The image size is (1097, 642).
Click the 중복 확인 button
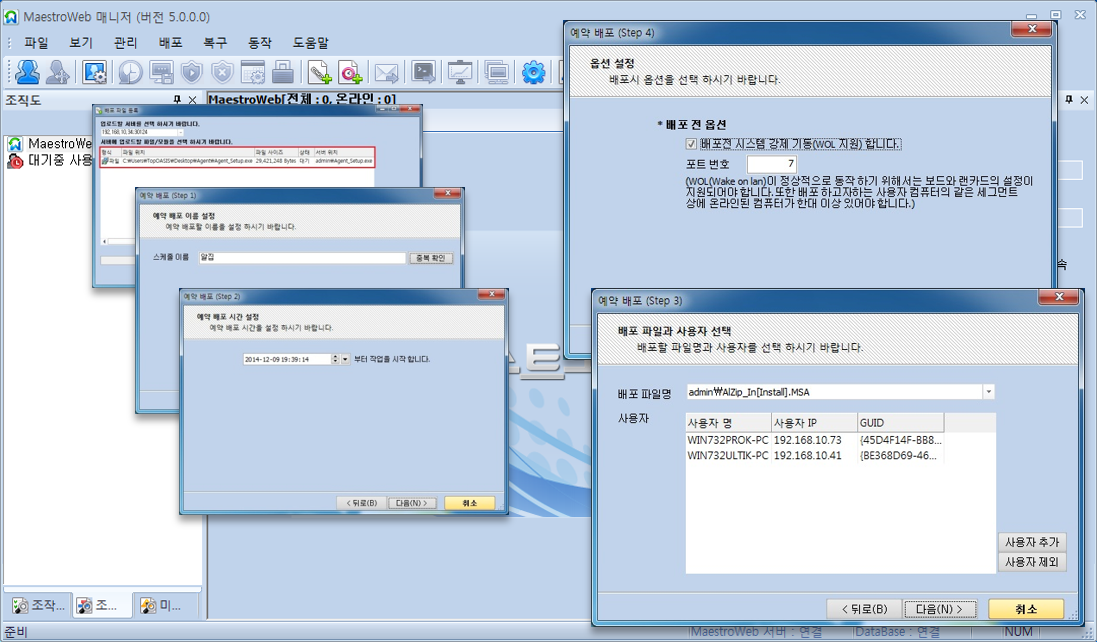pyautogui.click(x=431, y=258)
